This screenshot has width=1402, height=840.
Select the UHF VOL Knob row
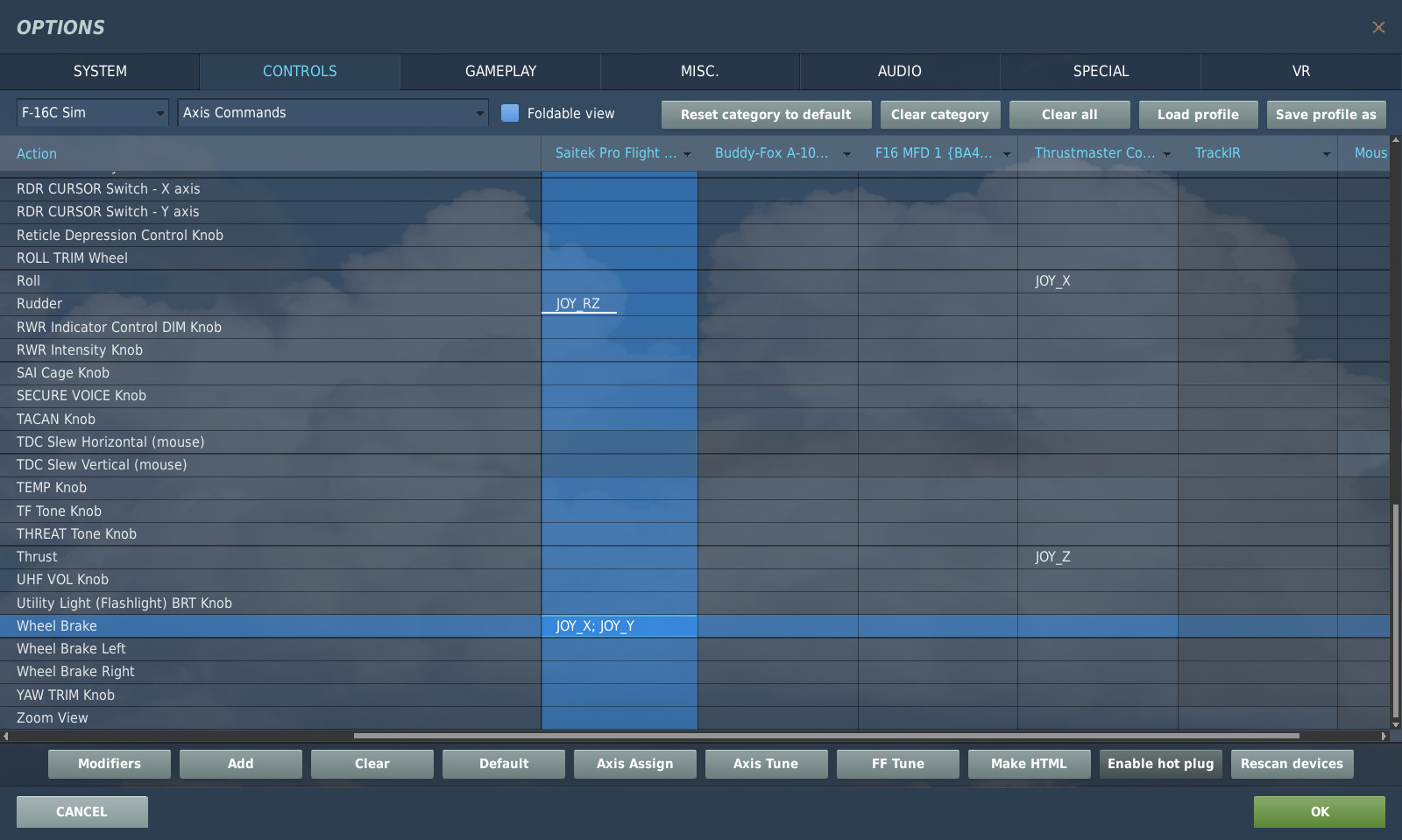tap(695, 580)
